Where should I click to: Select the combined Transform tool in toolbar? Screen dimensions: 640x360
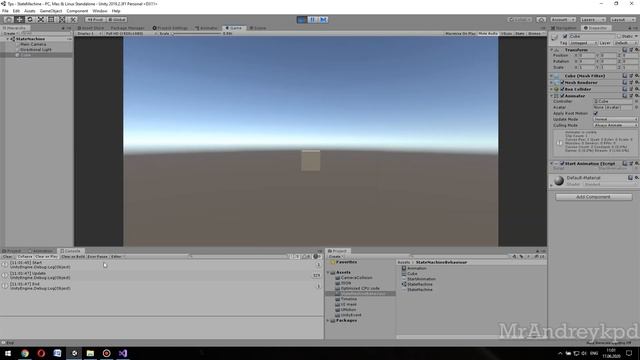click(x=62, y=20)
